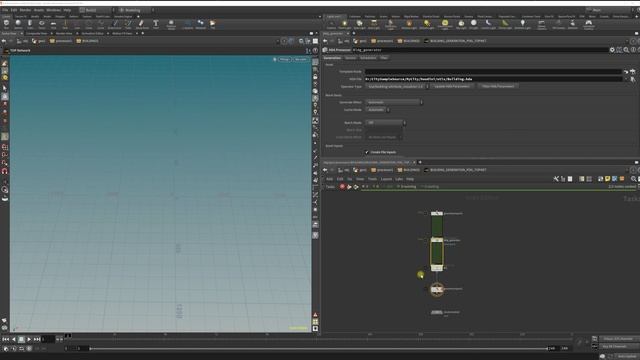
Task: Click the red cancel cook icon
Action: [x=342, y=187]
